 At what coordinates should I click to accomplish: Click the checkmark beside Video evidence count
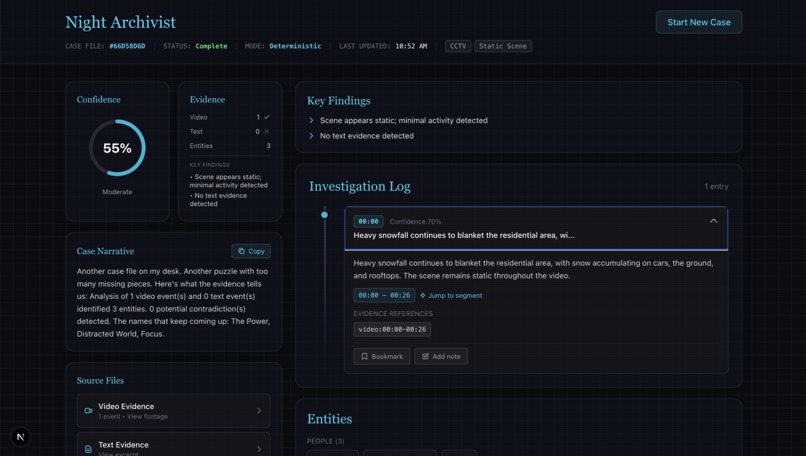coord(267,117)
